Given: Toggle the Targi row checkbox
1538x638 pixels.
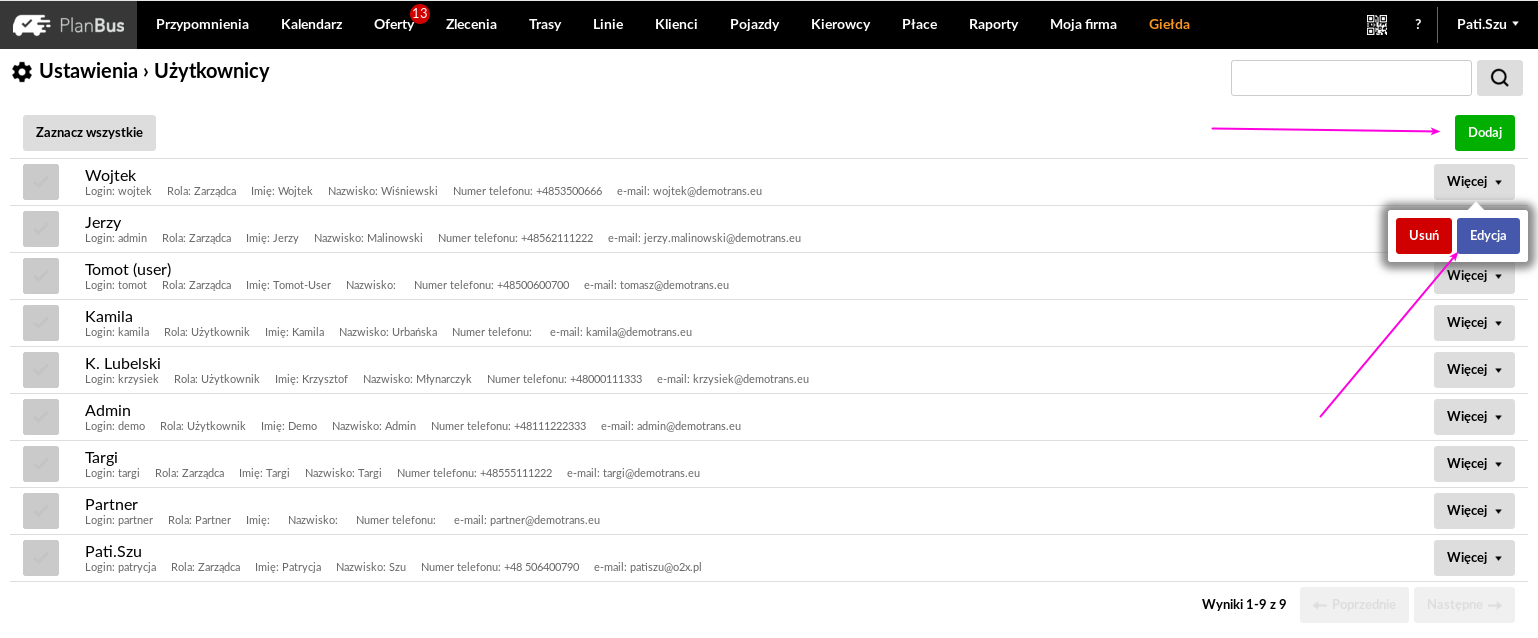Looking at the screenshot, I should point(41,464).
